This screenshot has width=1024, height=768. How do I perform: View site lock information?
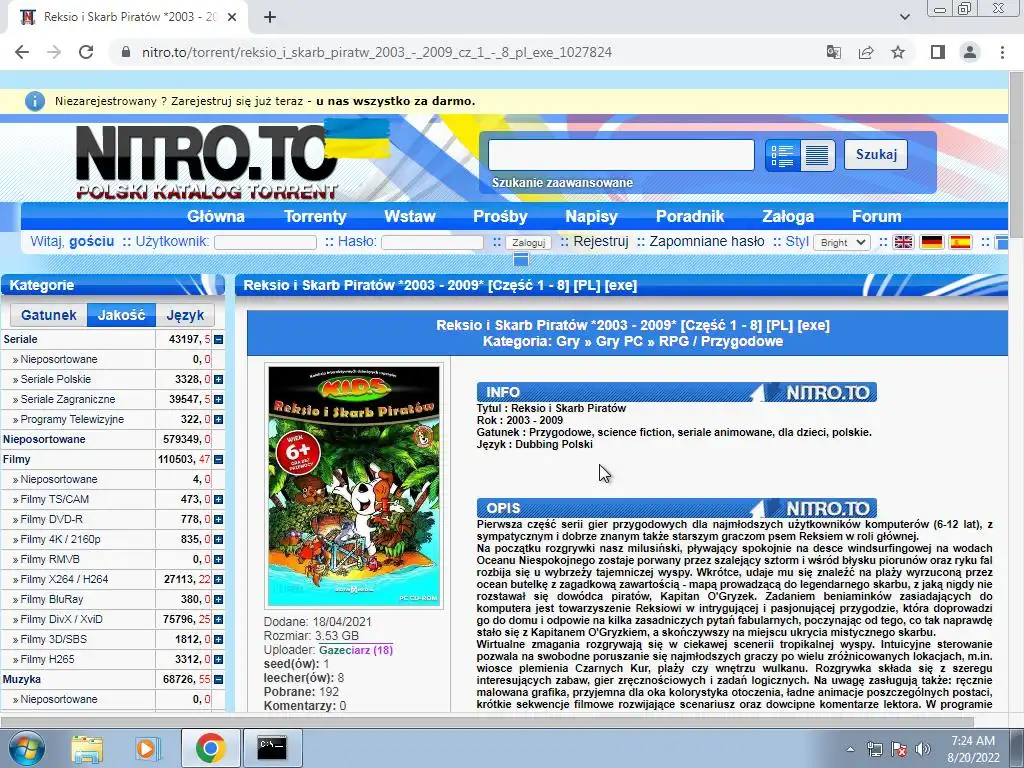[x=126, y=52]
